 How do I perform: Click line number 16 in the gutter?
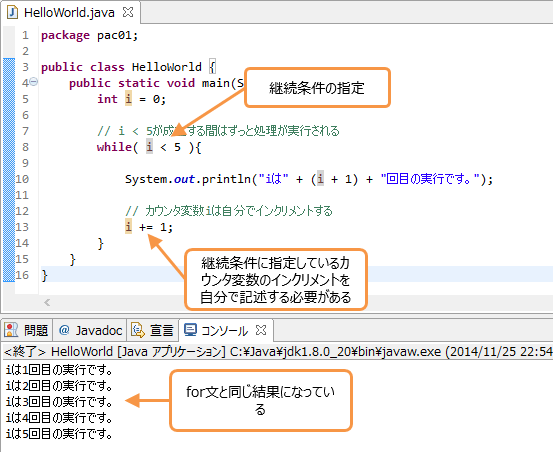pos(22,275)
